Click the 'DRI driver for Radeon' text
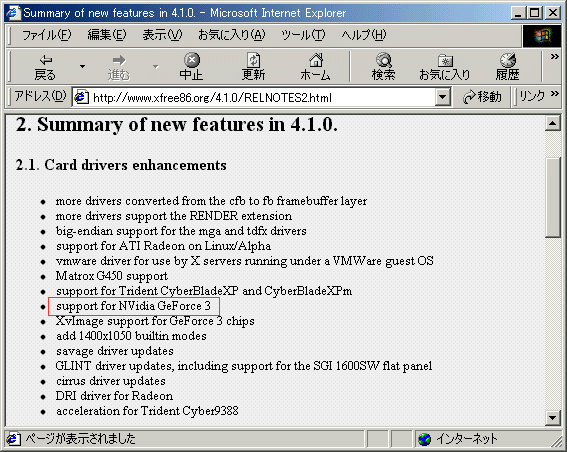 [114, 396]
